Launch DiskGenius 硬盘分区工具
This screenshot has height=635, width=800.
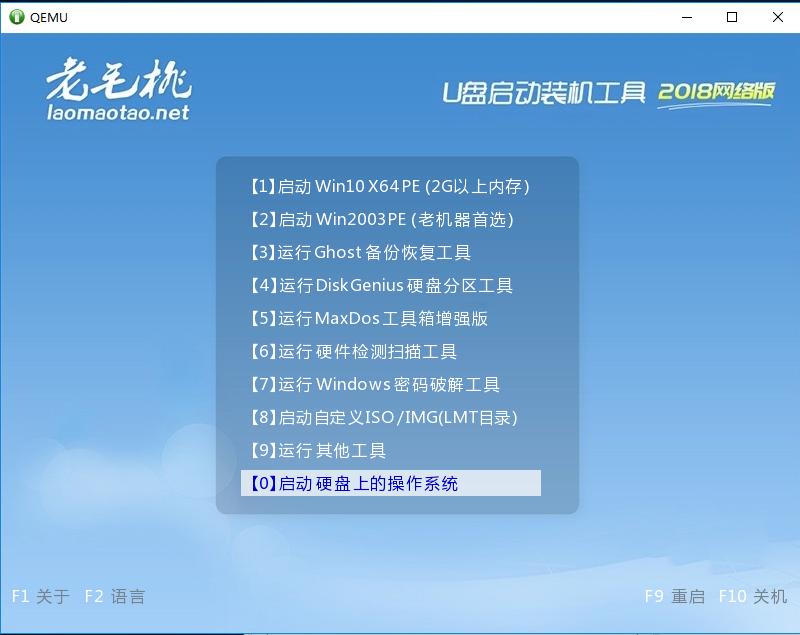point(380,285)
